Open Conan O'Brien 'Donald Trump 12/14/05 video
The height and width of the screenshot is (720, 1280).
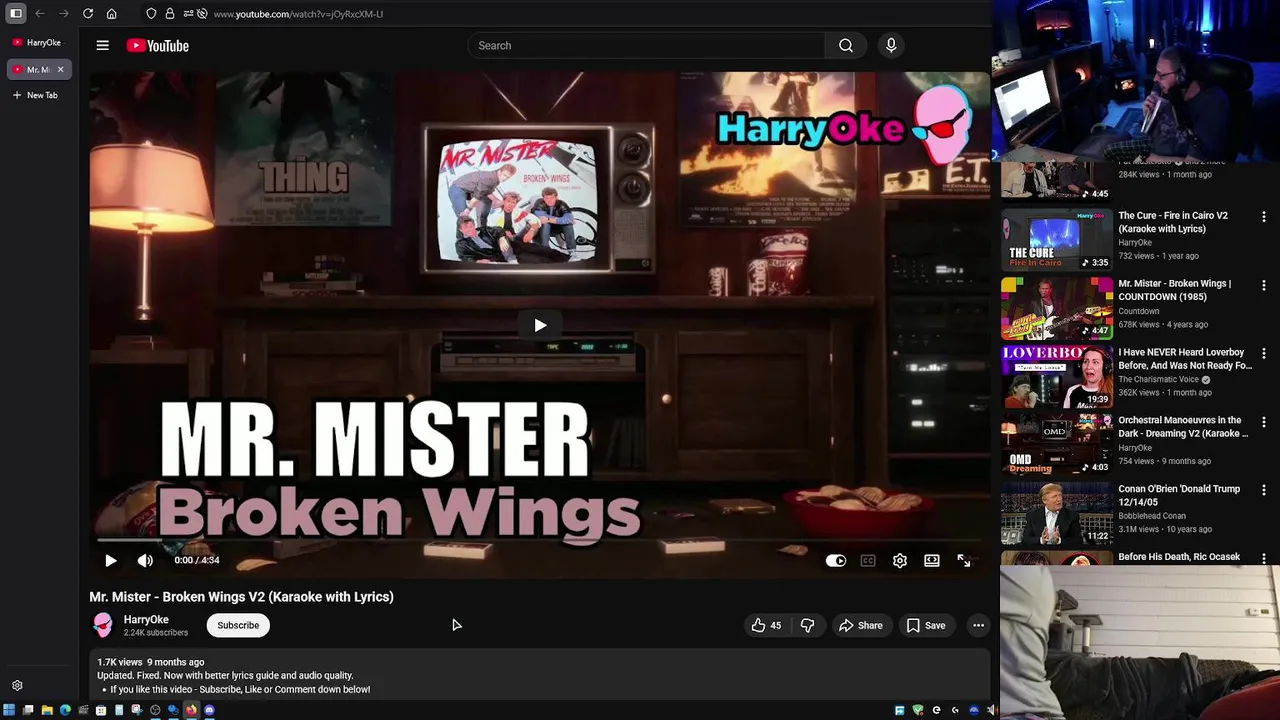tap(1179, 496)
